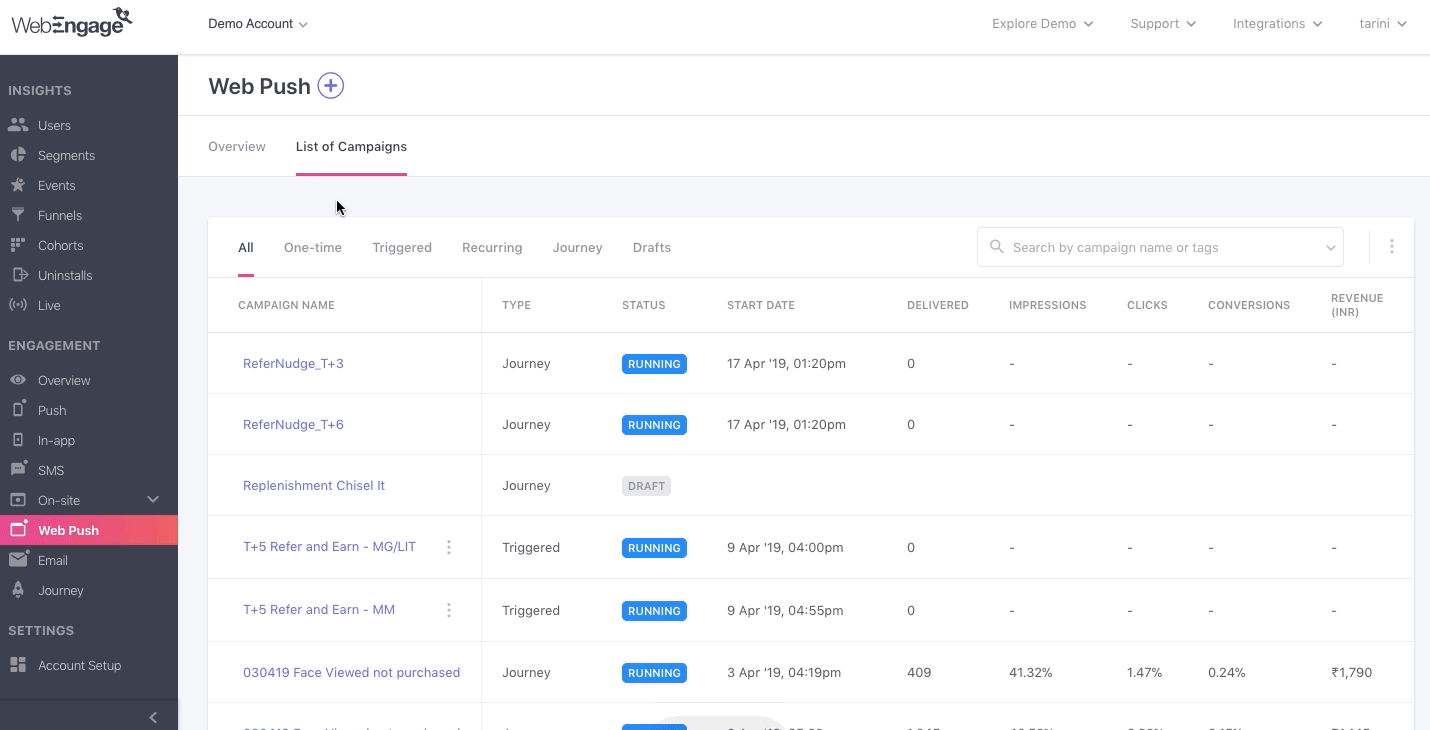Open Account Setup icon in sidebar

(18, 665)
